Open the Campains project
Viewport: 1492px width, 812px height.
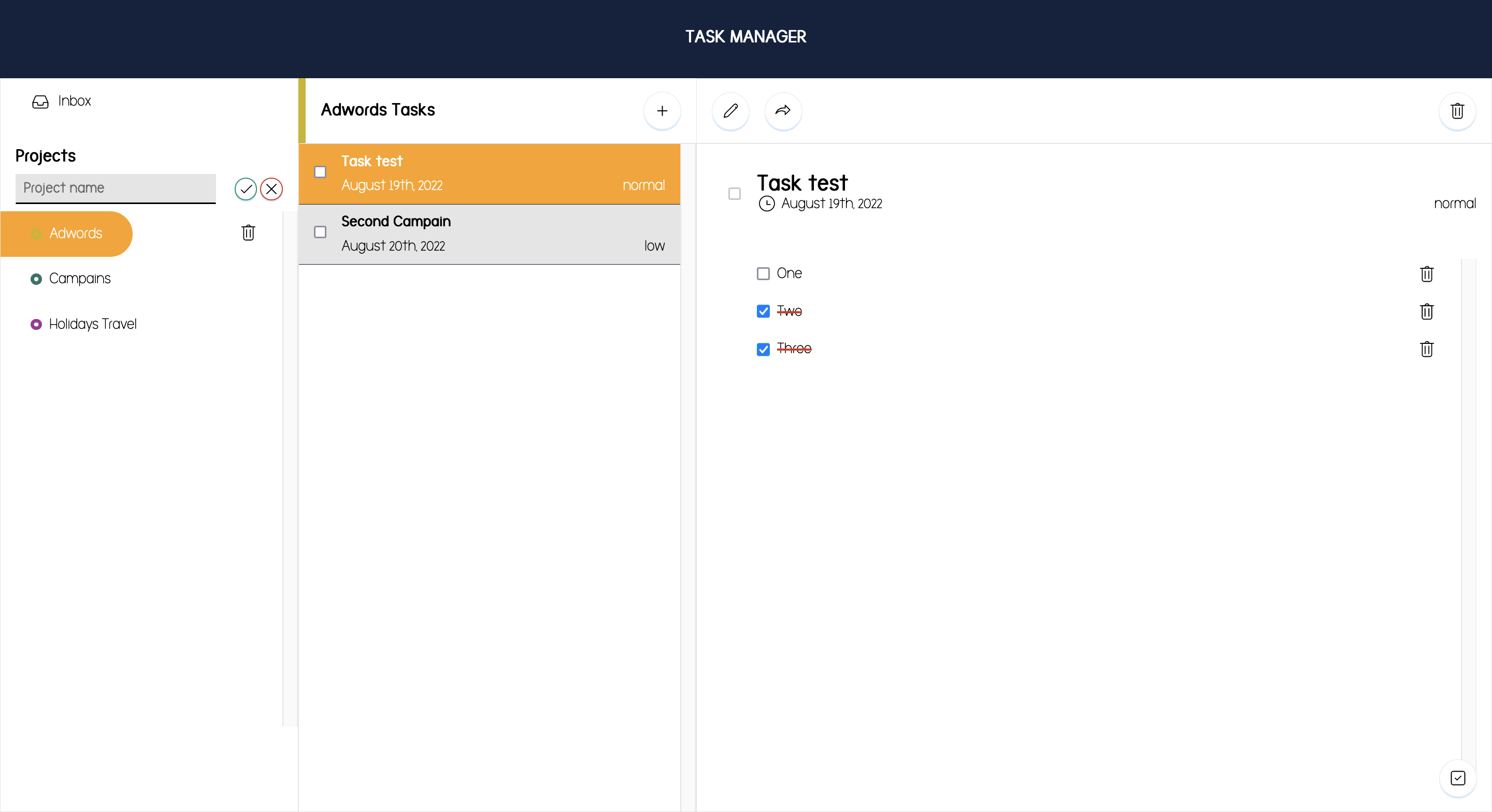(x=79, y=279)
